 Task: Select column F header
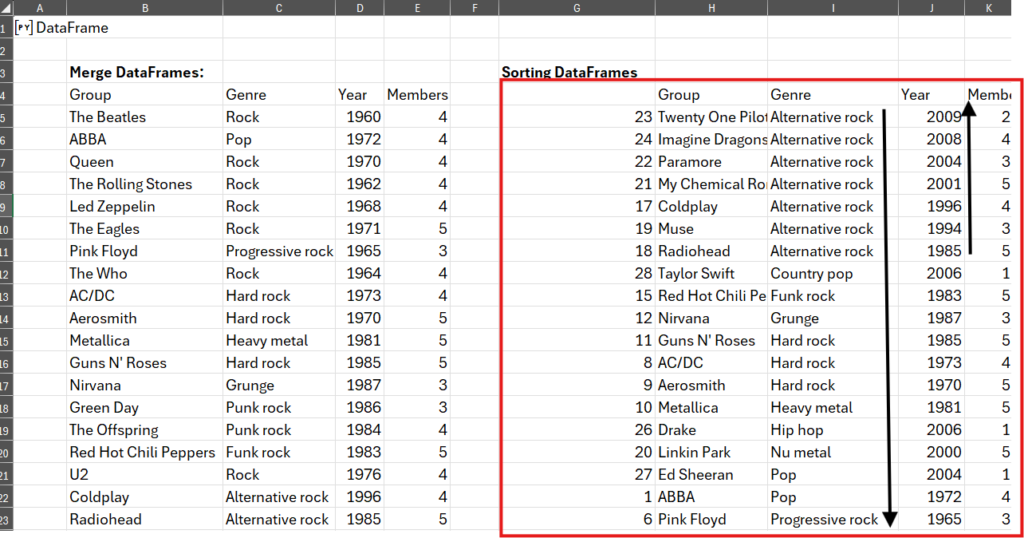point(475,8)
